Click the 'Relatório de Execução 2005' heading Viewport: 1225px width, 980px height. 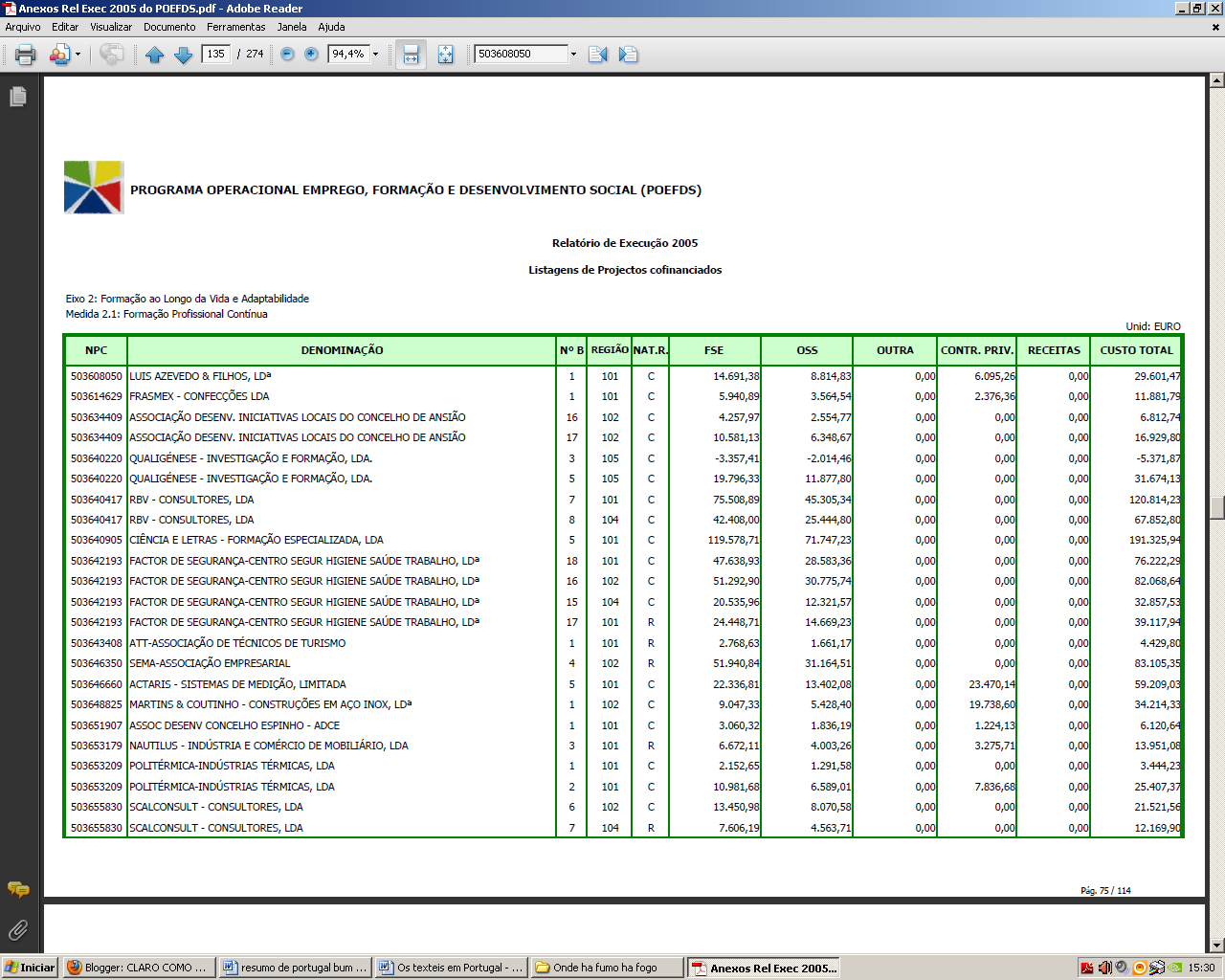(625, 243)
